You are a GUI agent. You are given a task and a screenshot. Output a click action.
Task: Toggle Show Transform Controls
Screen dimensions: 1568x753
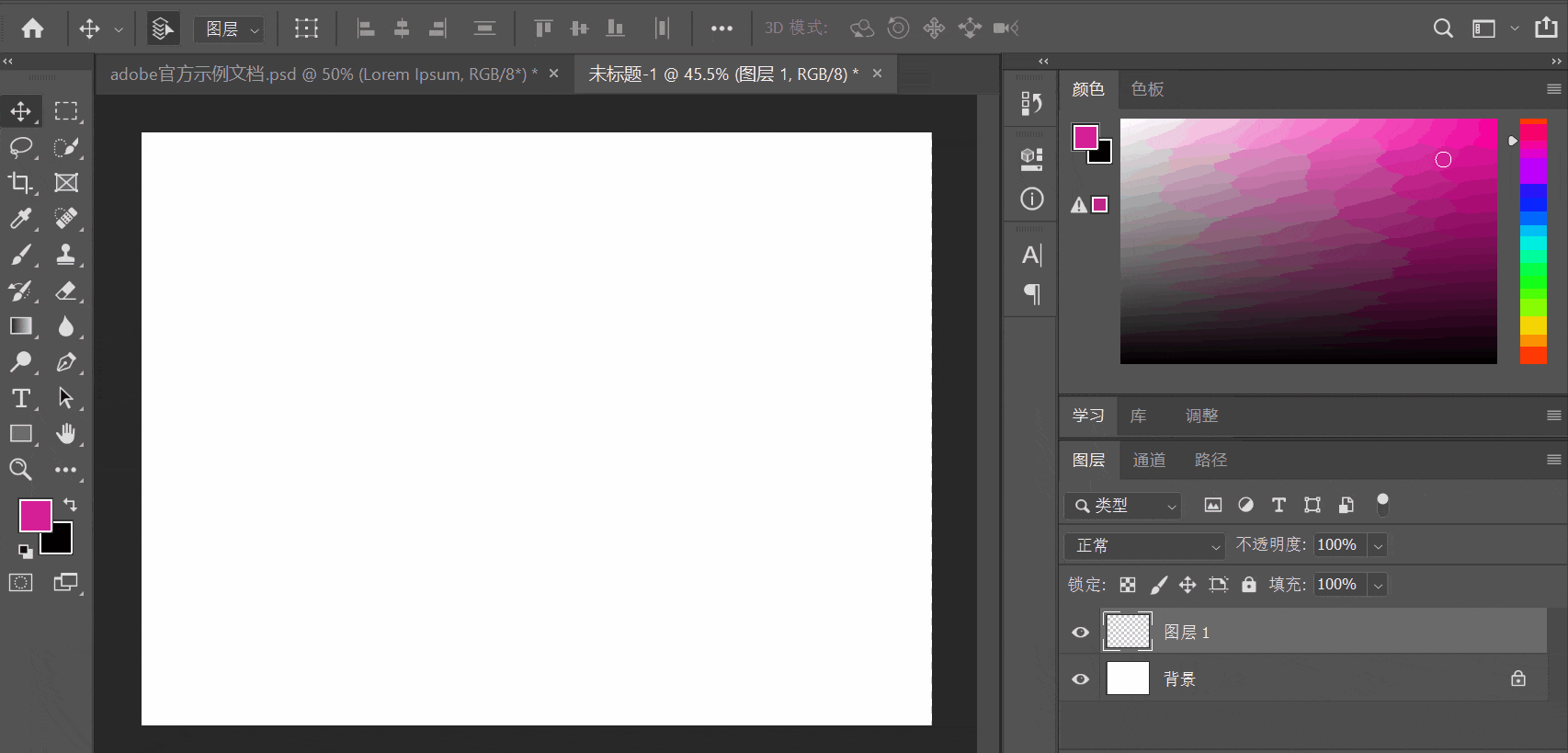306,29
